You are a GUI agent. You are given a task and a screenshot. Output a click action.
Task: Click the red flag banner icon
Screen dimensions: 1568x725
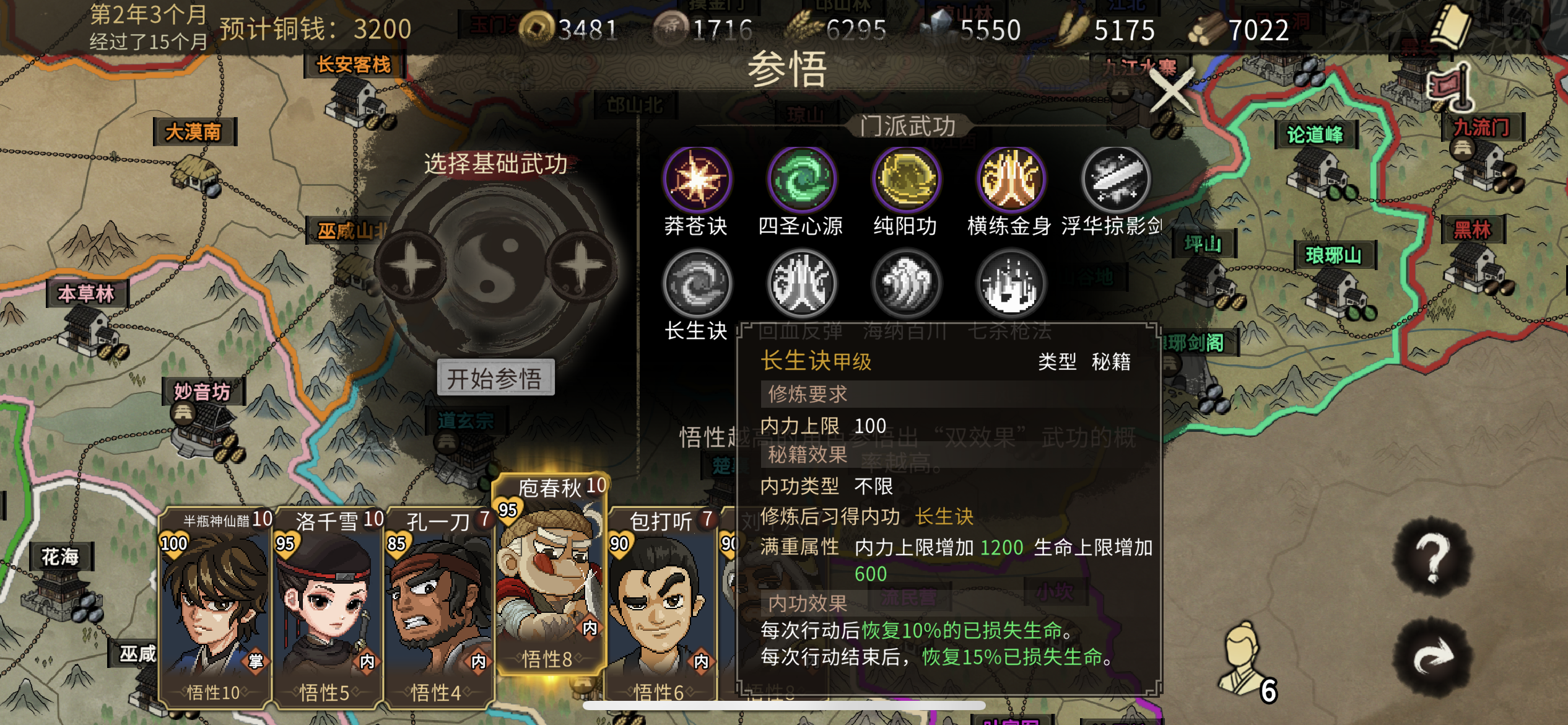pos(1451,88)
